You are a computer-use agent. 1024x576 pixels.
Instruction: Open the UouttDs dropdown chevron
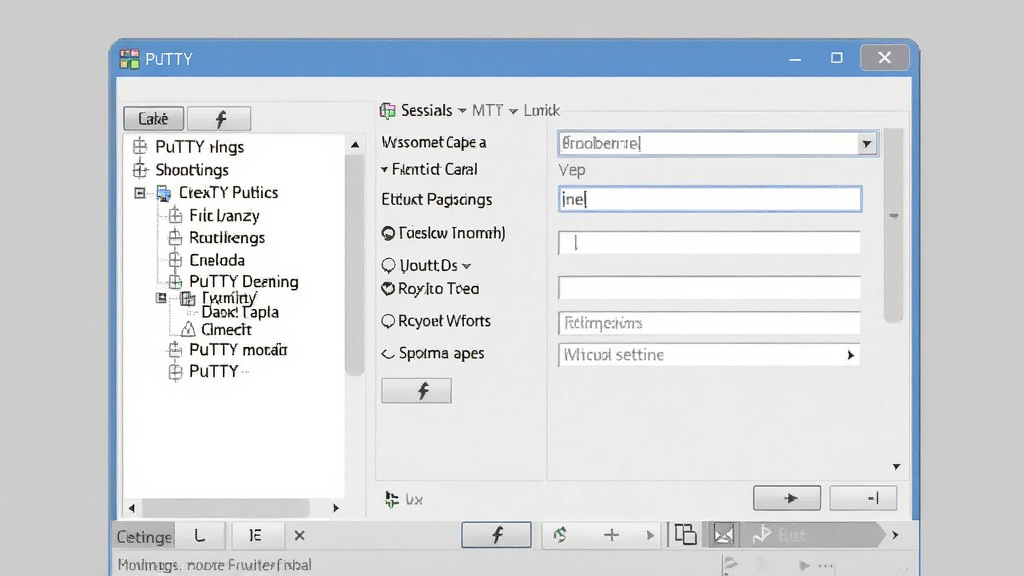click(x=466, y=266)
